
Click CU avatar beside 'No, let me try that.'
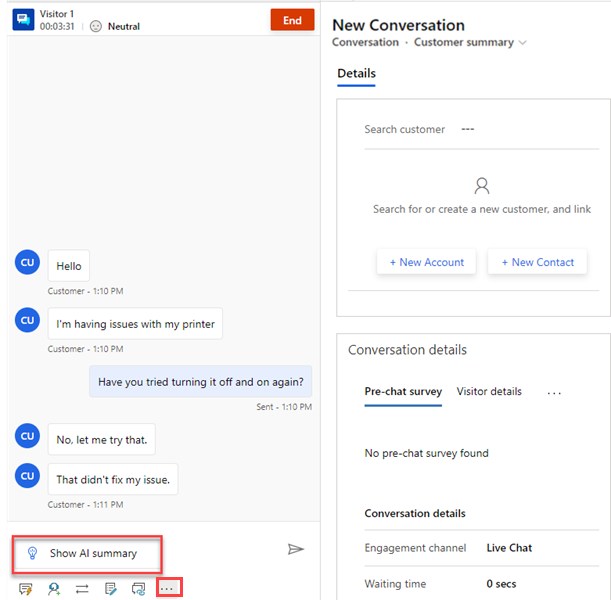pyautogui.click(x=27, y=436)
